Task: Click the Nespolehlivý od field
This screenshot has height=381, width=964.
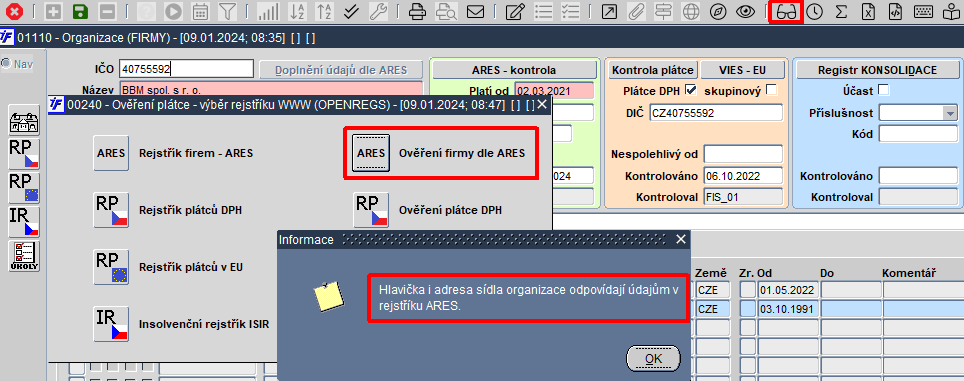Action: (743, 154)
